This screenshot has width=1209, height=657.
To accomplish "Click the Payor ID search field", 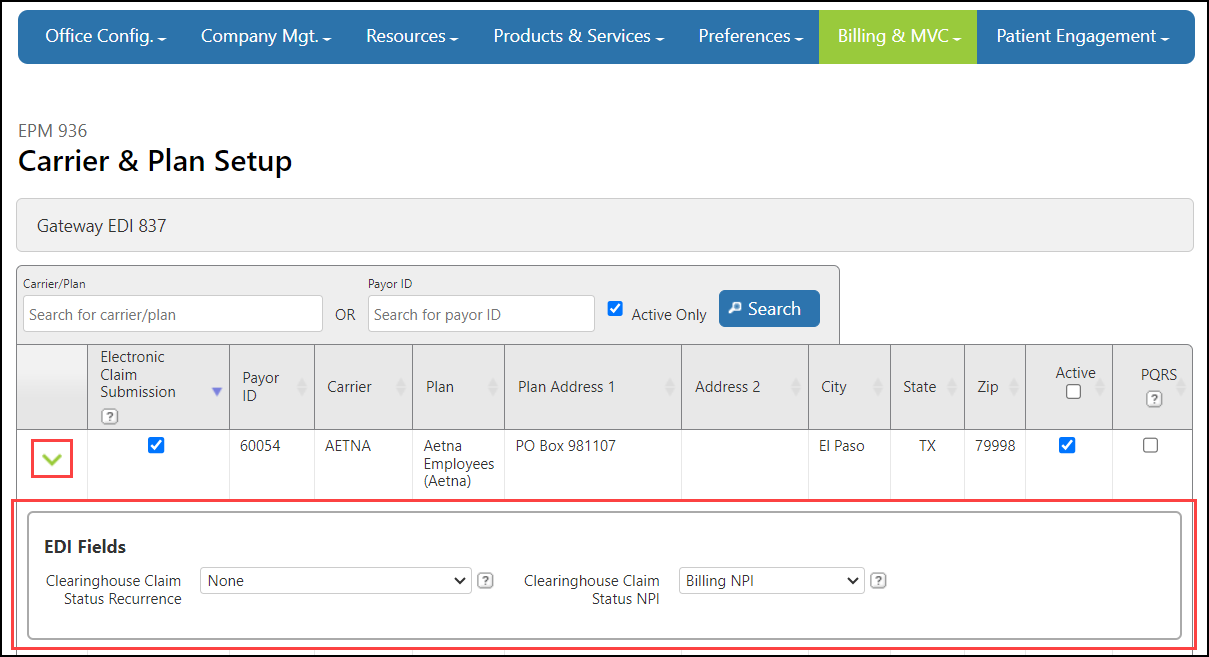I will (481, 314).
